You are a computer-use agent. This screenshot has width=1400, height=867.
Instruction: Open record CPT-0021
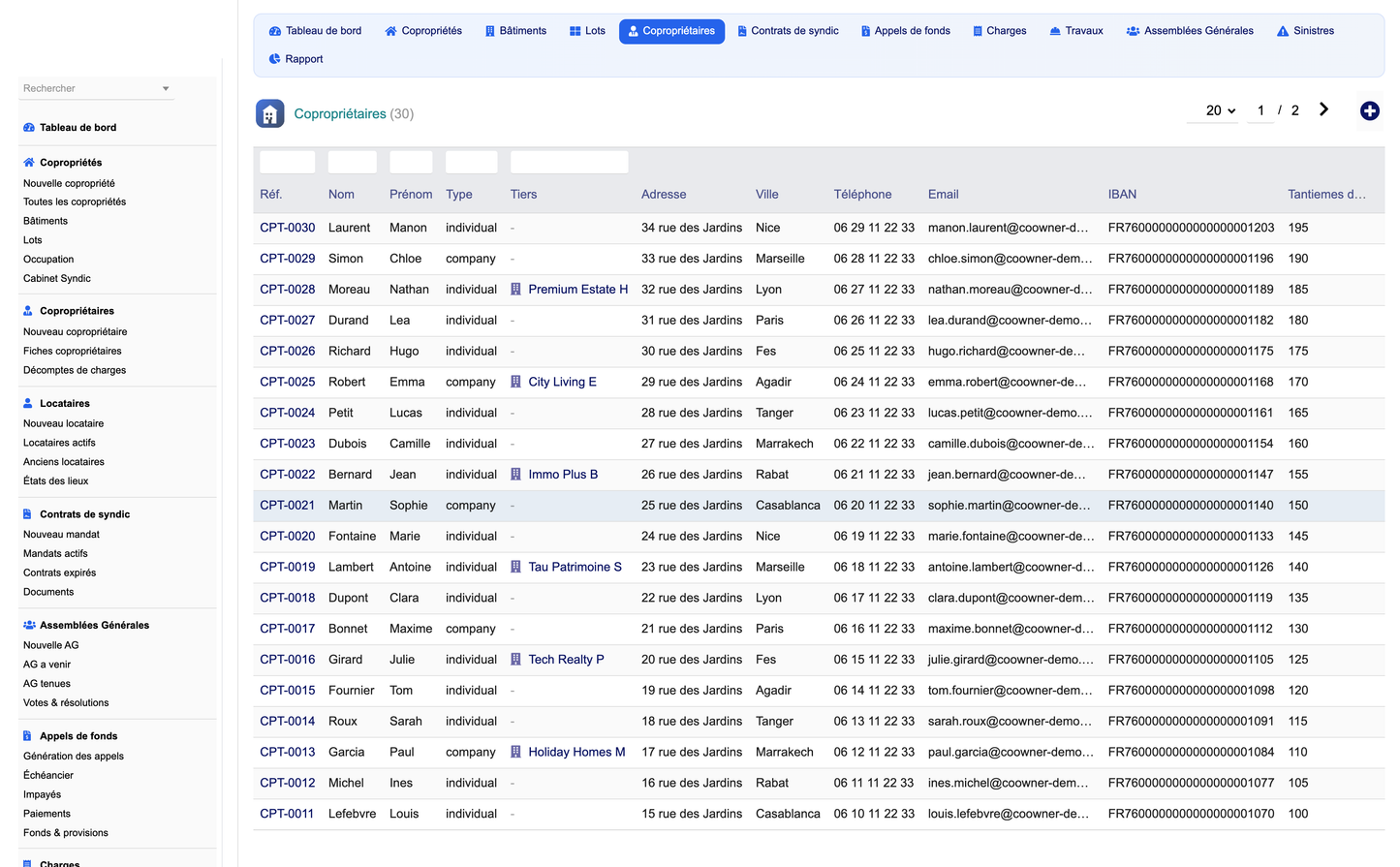287,506
